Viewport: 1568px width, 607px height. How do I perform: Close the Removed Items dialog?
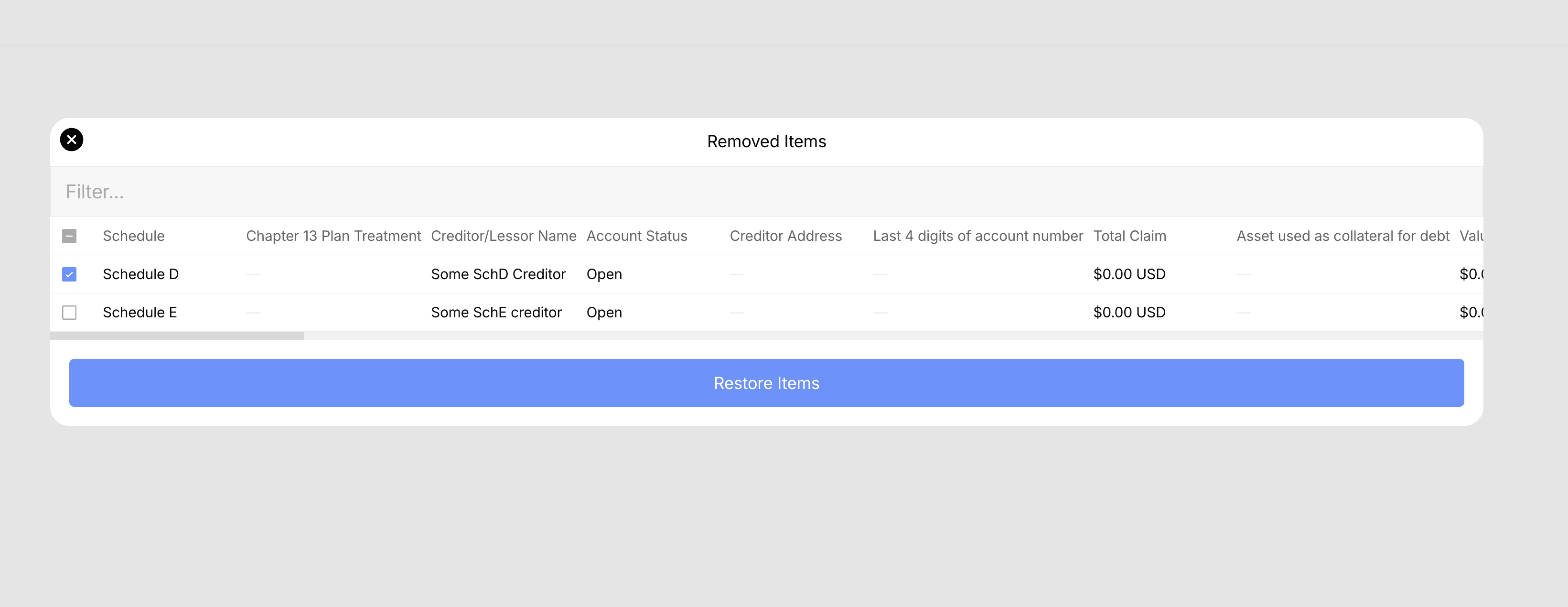pyautogui.click(x=71, y=140)
